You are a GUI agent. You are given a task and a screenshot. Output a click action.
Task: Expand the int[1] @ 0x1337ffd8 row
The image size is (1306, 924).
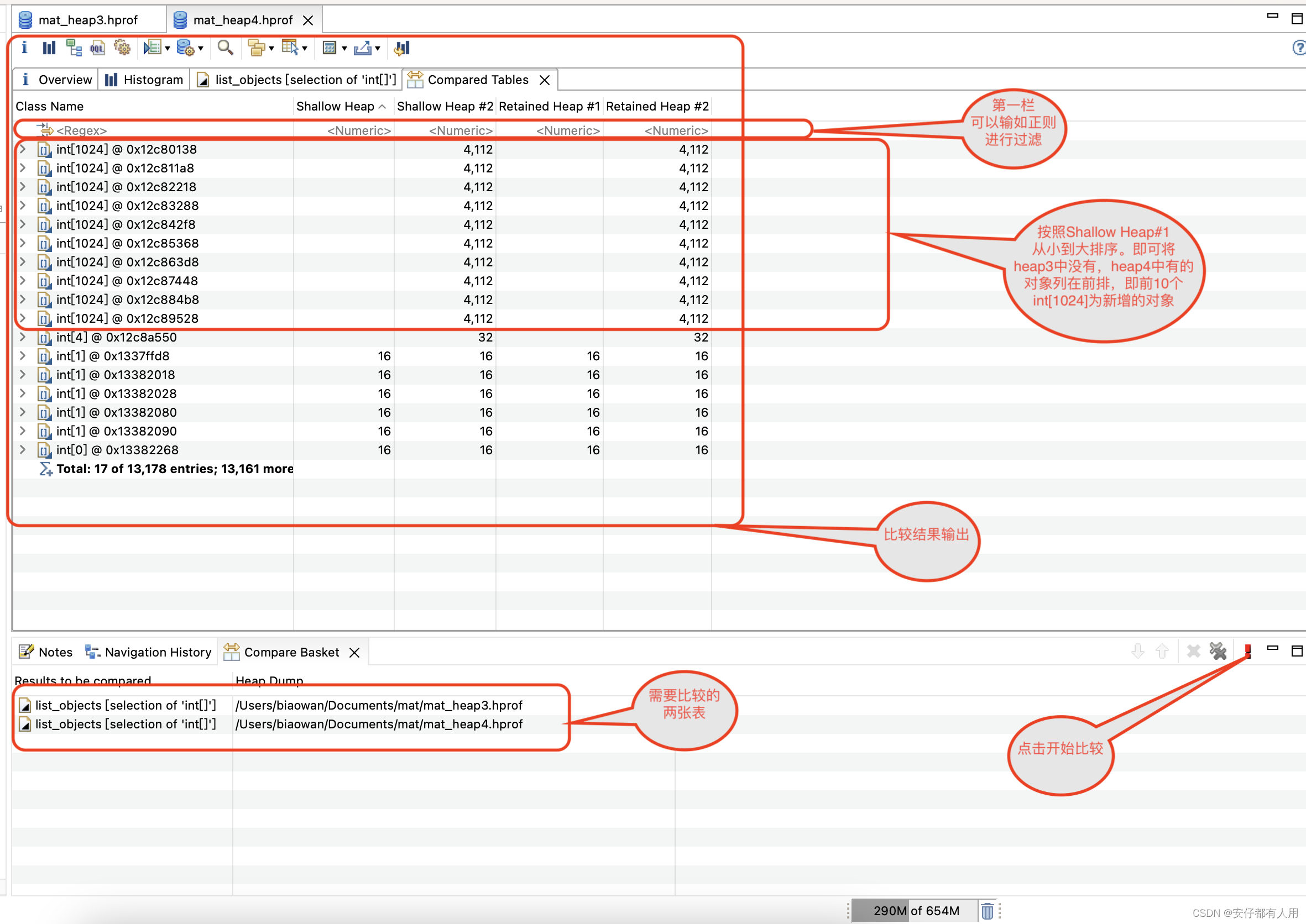(x=21, y=356)
